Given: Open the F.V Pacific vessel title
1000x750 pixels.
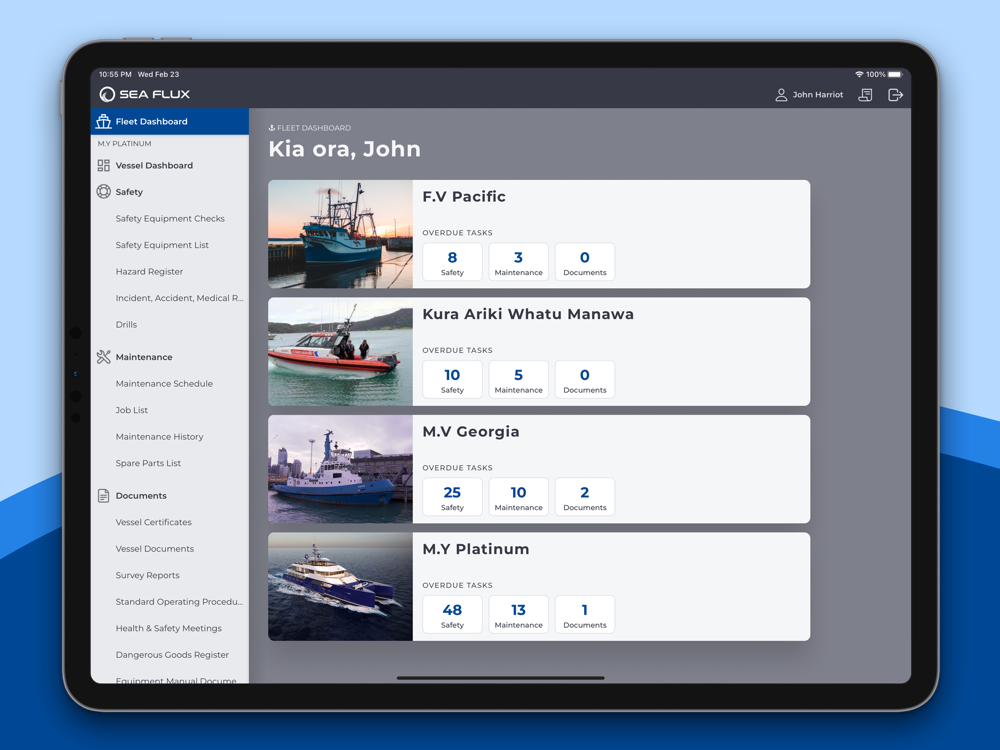Looking at the screenshot, I should [x=464, y=196].
